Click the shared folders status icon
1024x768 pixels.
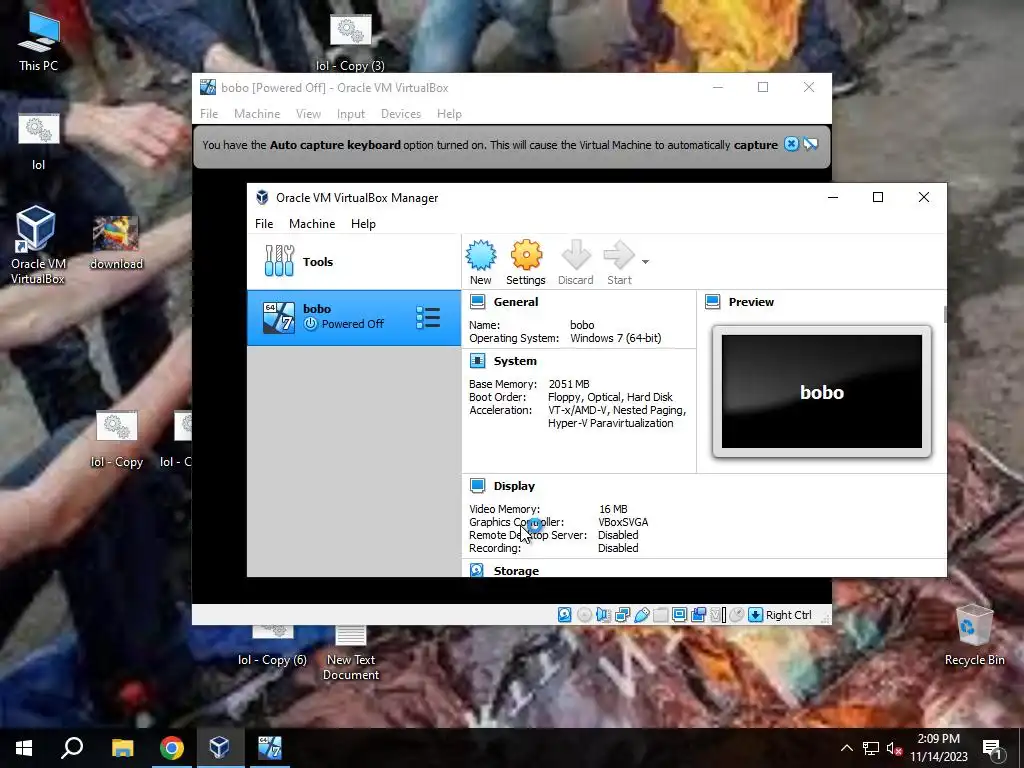(660, 615)
